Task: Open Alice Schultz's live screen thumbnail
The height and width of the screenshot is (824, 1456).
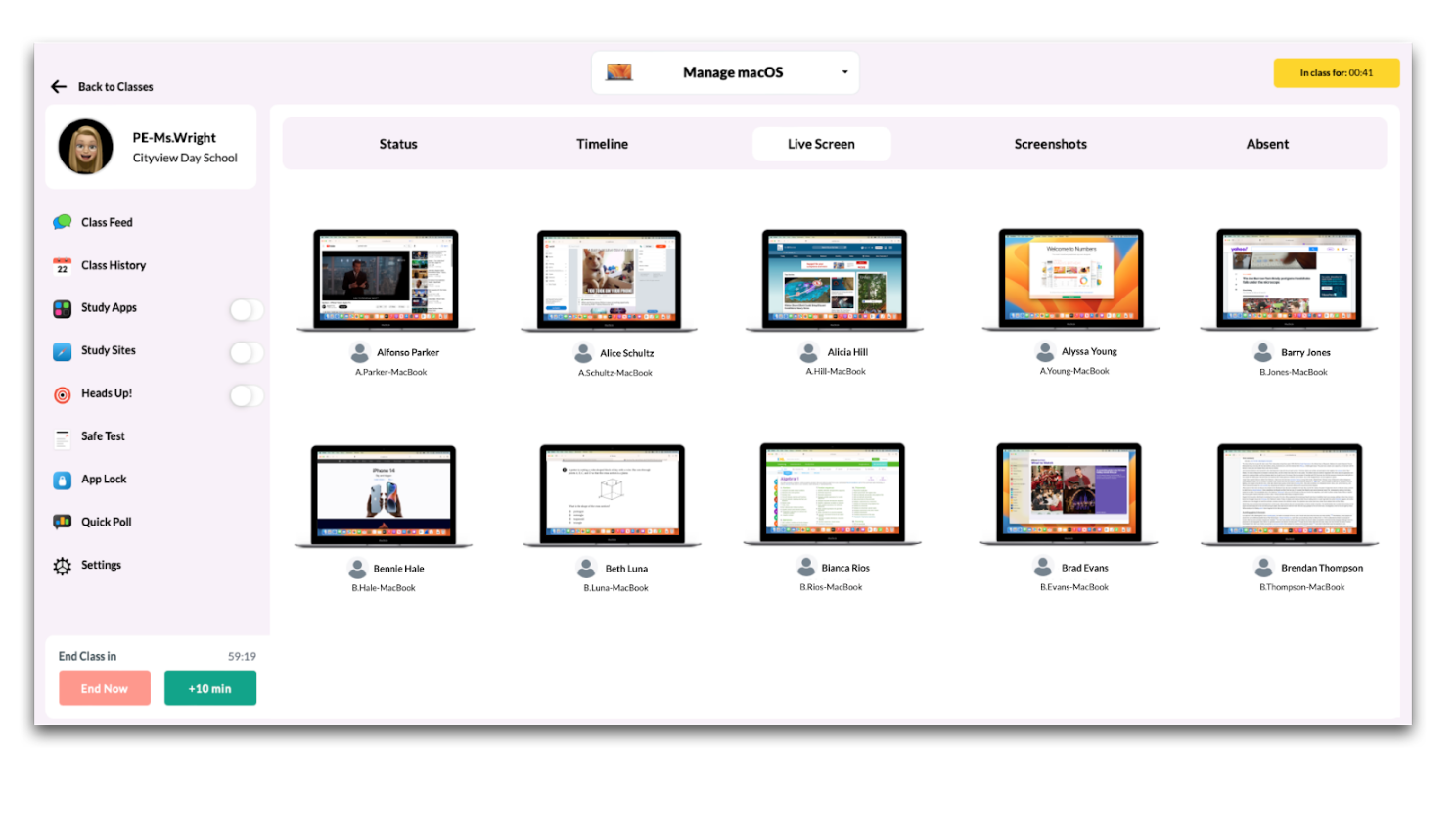Action: point(609,278)
